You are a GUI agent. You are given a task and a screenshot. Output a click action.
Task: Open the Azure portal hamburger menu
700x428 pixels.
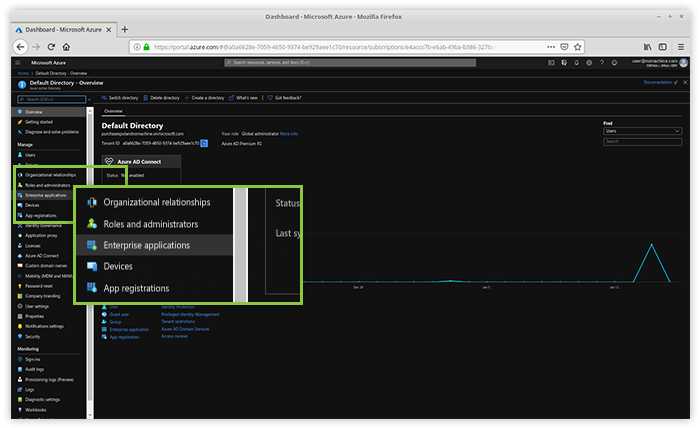click(18, 63)
